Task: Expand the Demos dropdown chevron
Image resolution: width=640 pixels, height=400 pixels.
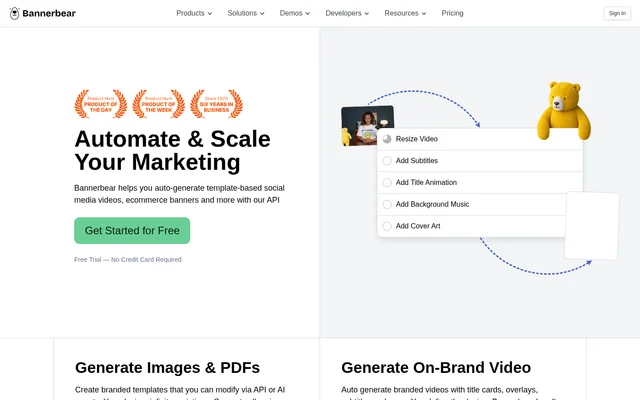Action: [x=307, y=13]
